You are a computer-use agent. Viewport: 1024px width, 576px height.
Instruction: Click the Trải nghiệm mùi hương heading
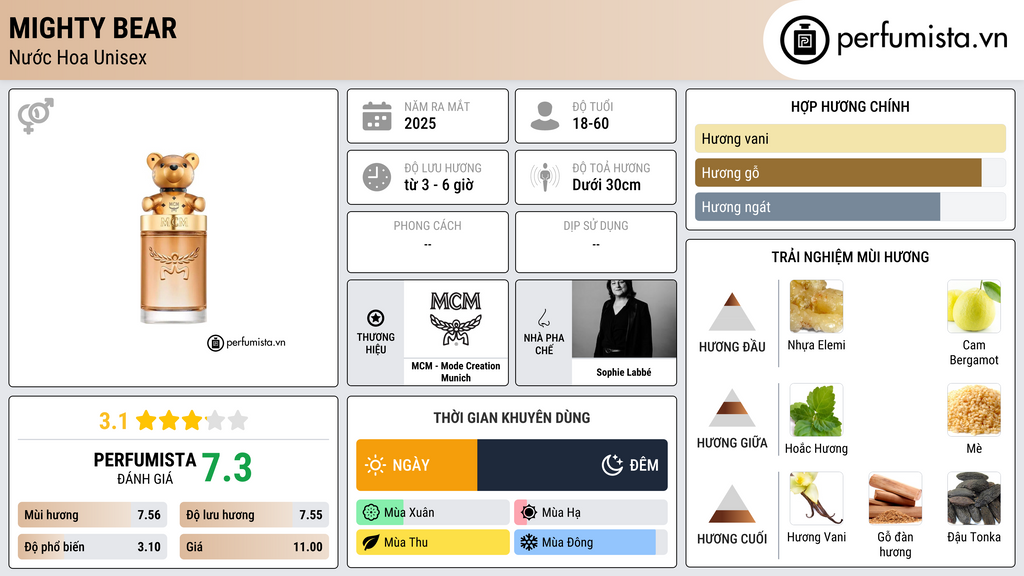[x=850, y=257]
